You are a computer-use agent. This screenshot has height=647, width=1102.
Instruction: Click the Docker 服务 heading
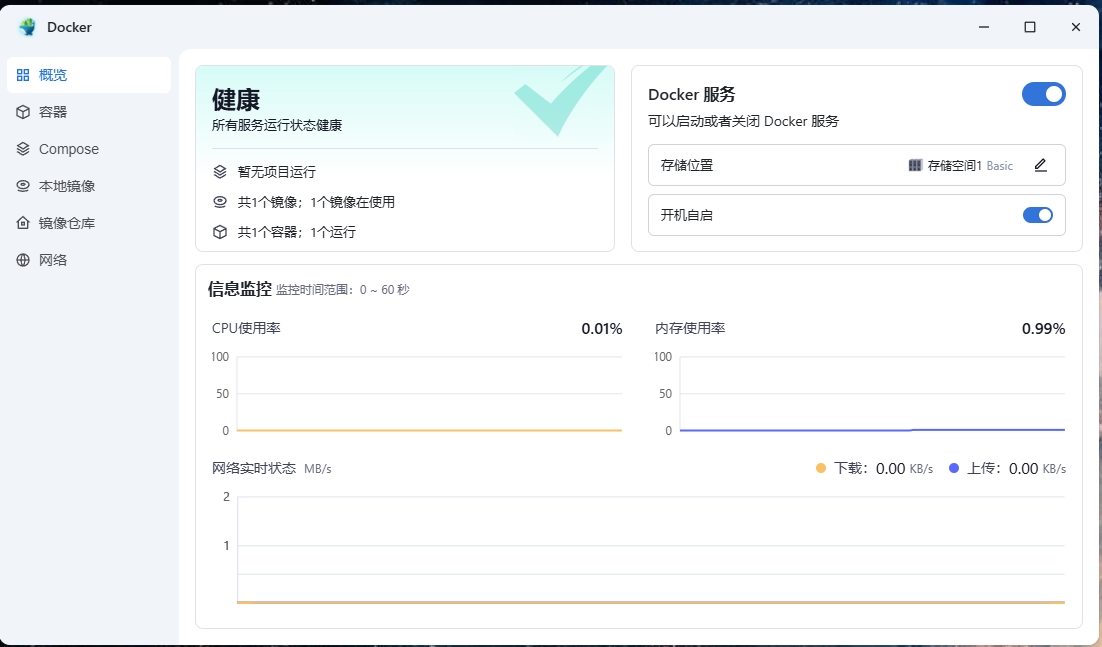coord(692,94)
